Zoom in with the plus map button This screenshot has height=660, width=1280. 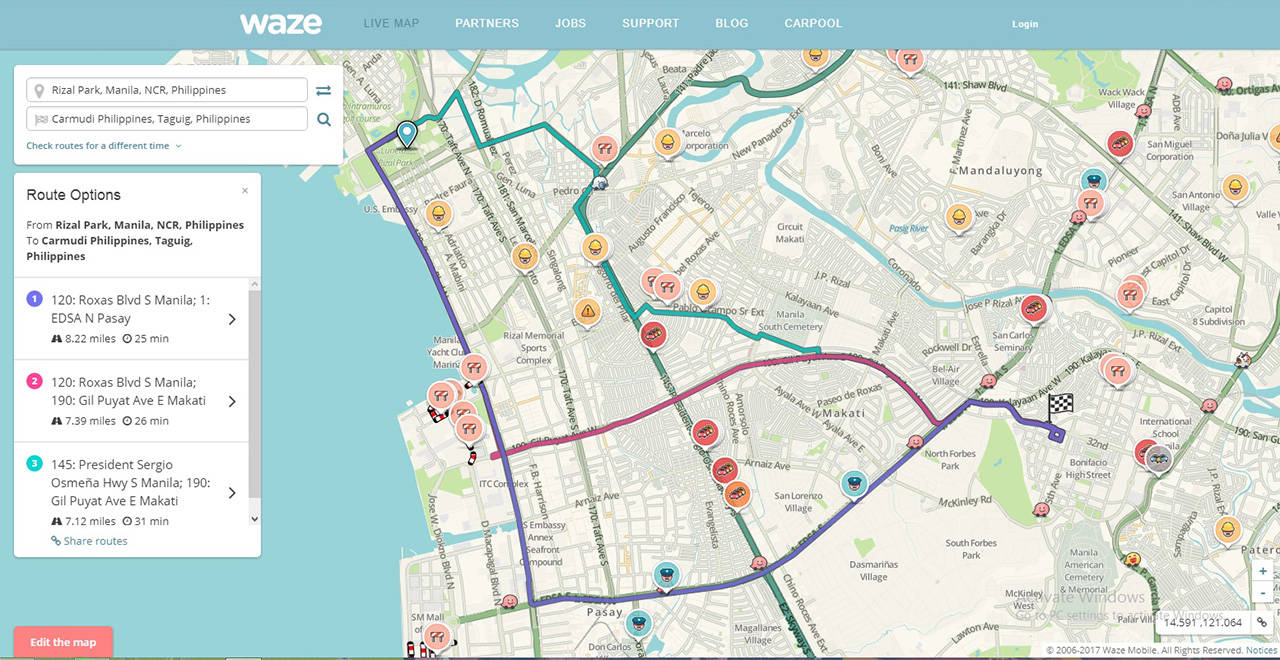click(1263, 571)
